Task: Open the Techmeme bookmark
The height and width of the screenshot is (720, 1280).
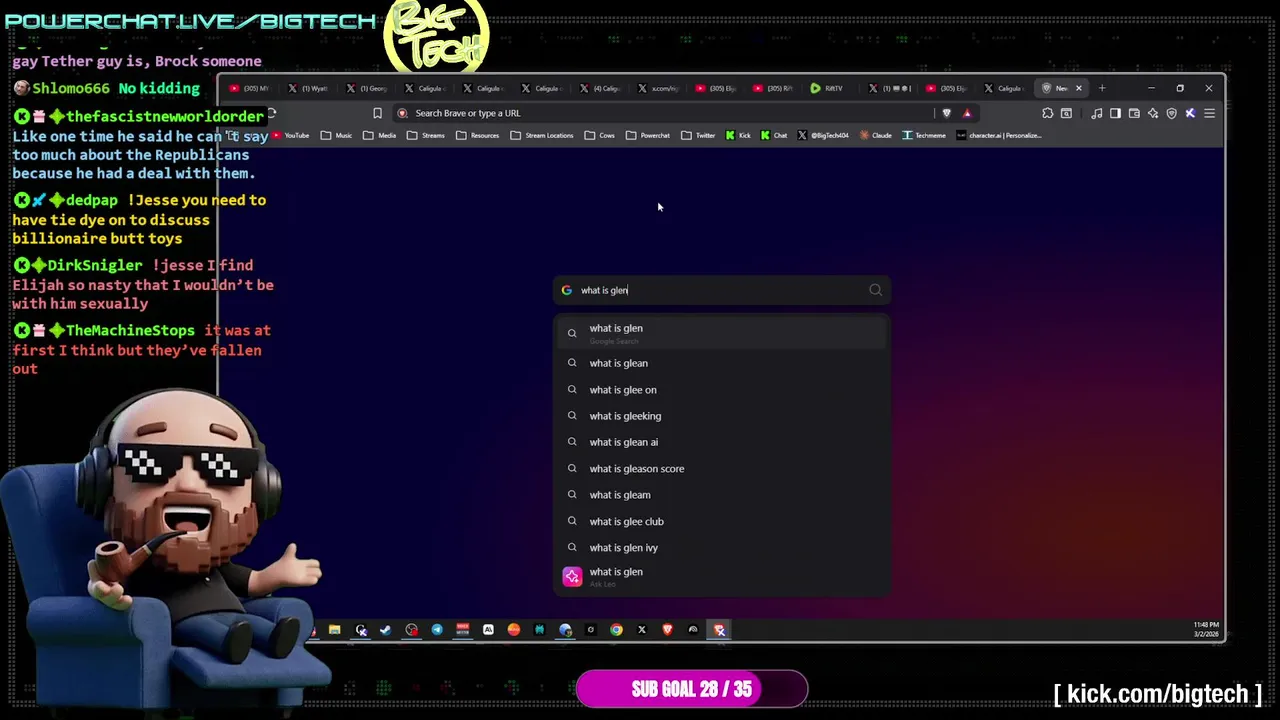Action: coord(923,135)
